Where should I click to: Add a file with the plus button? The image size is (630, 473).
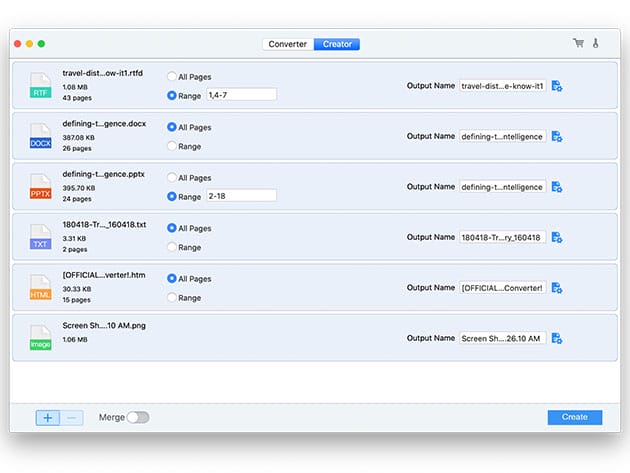(x=48, y=417)
